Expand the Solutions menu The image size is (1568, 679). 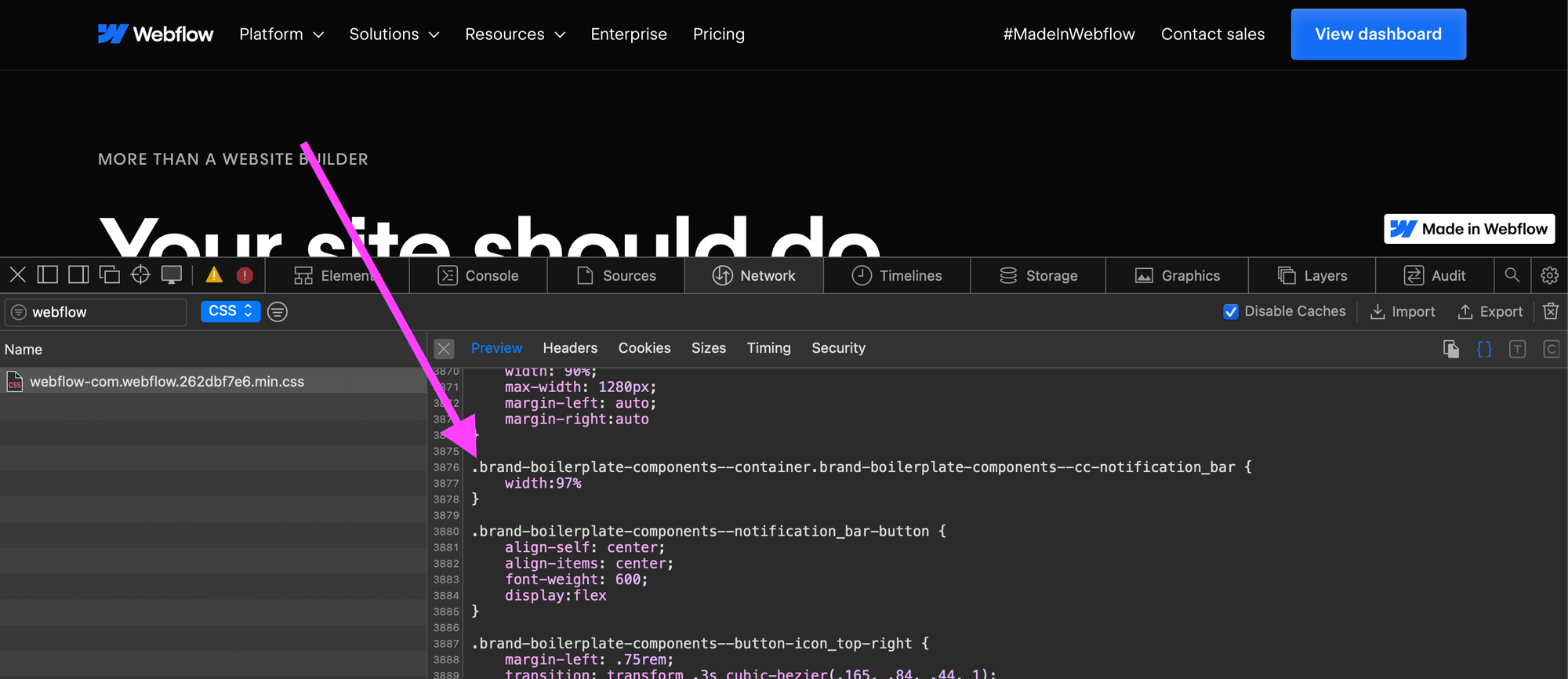[x=394, y=34]
